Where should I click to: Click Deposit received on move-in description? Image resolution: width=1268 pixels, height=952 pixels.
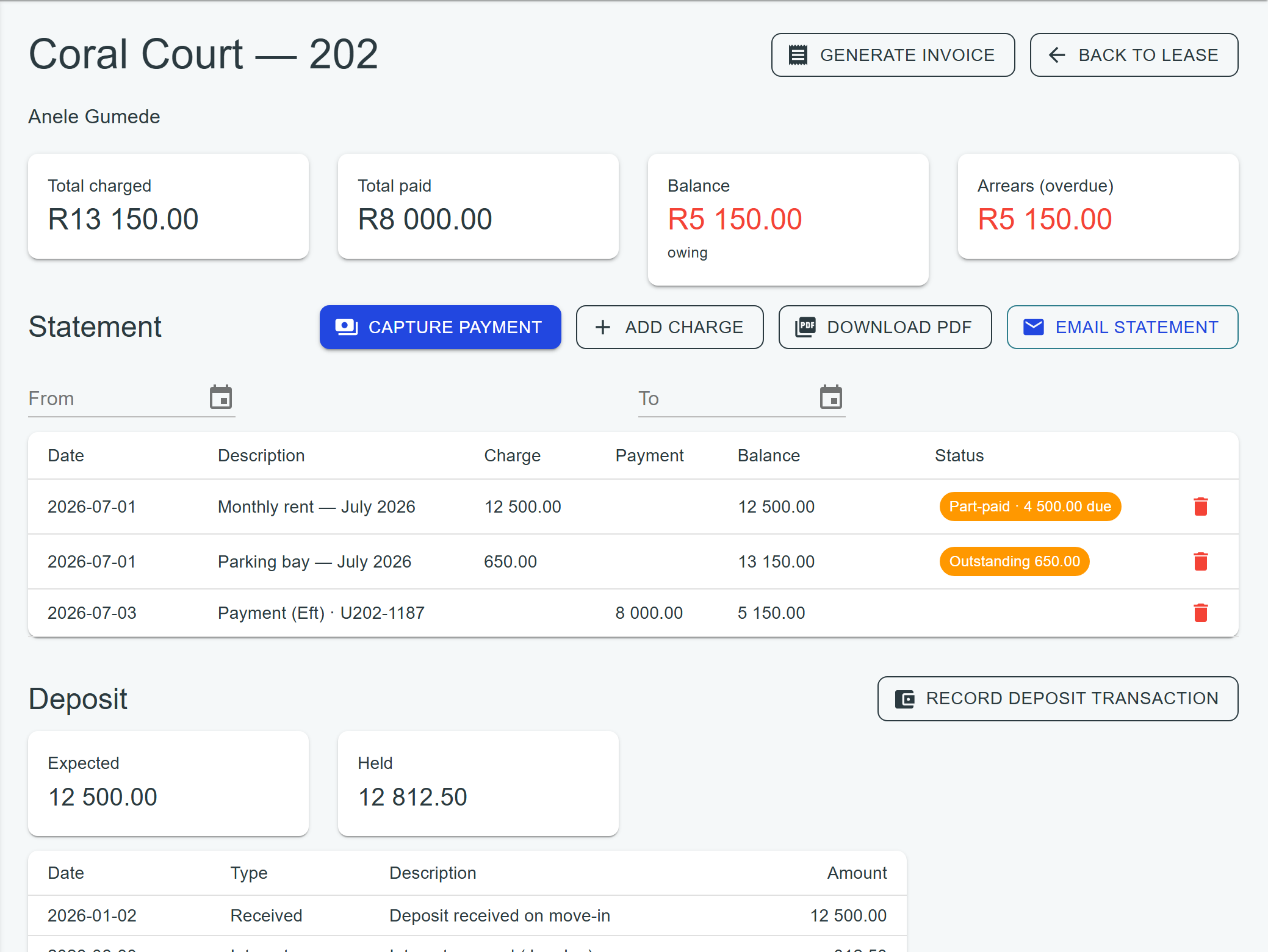pyautogui.click(x=500, y=915)
